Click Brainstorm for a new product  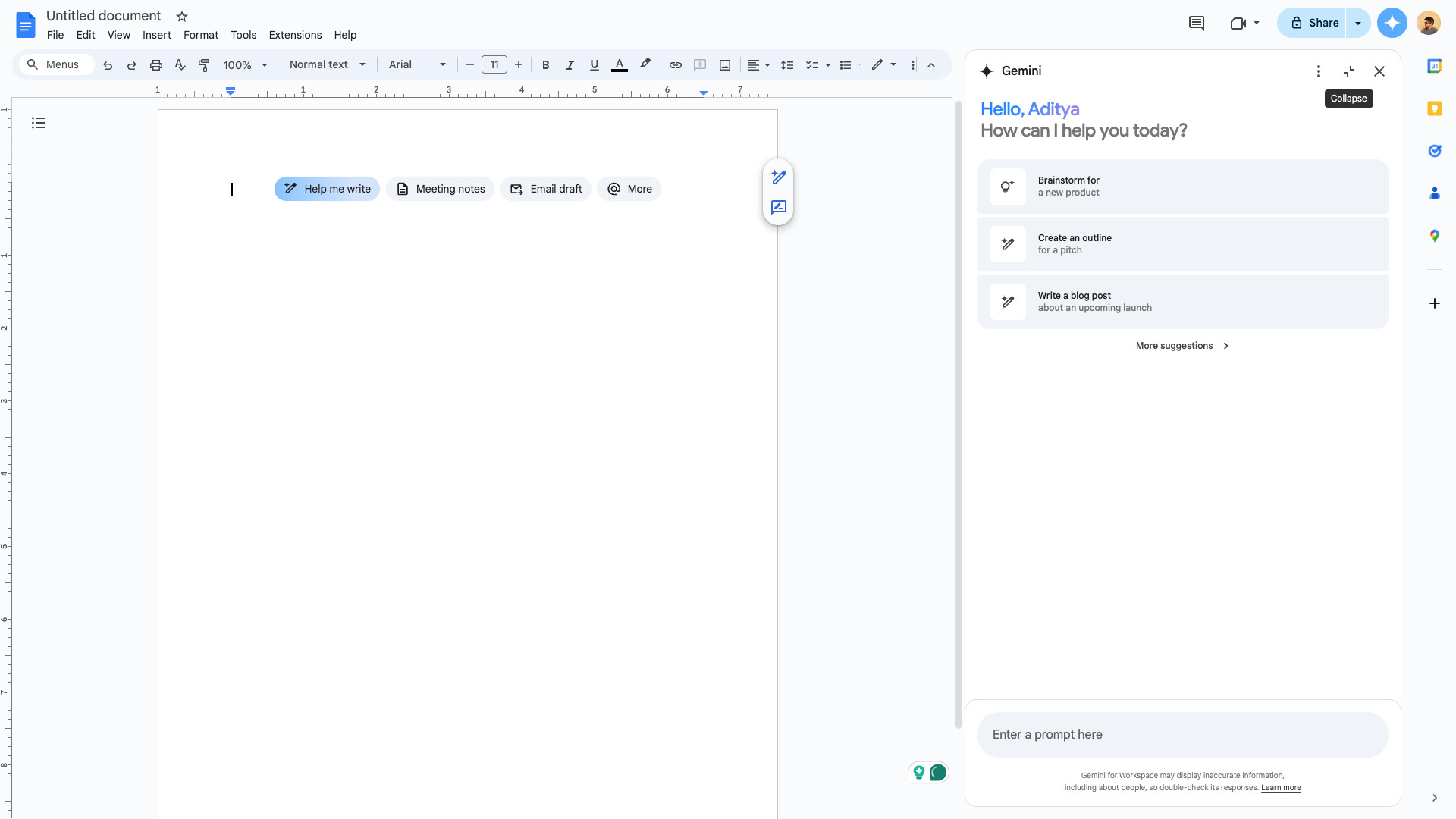pos(1183,187)
